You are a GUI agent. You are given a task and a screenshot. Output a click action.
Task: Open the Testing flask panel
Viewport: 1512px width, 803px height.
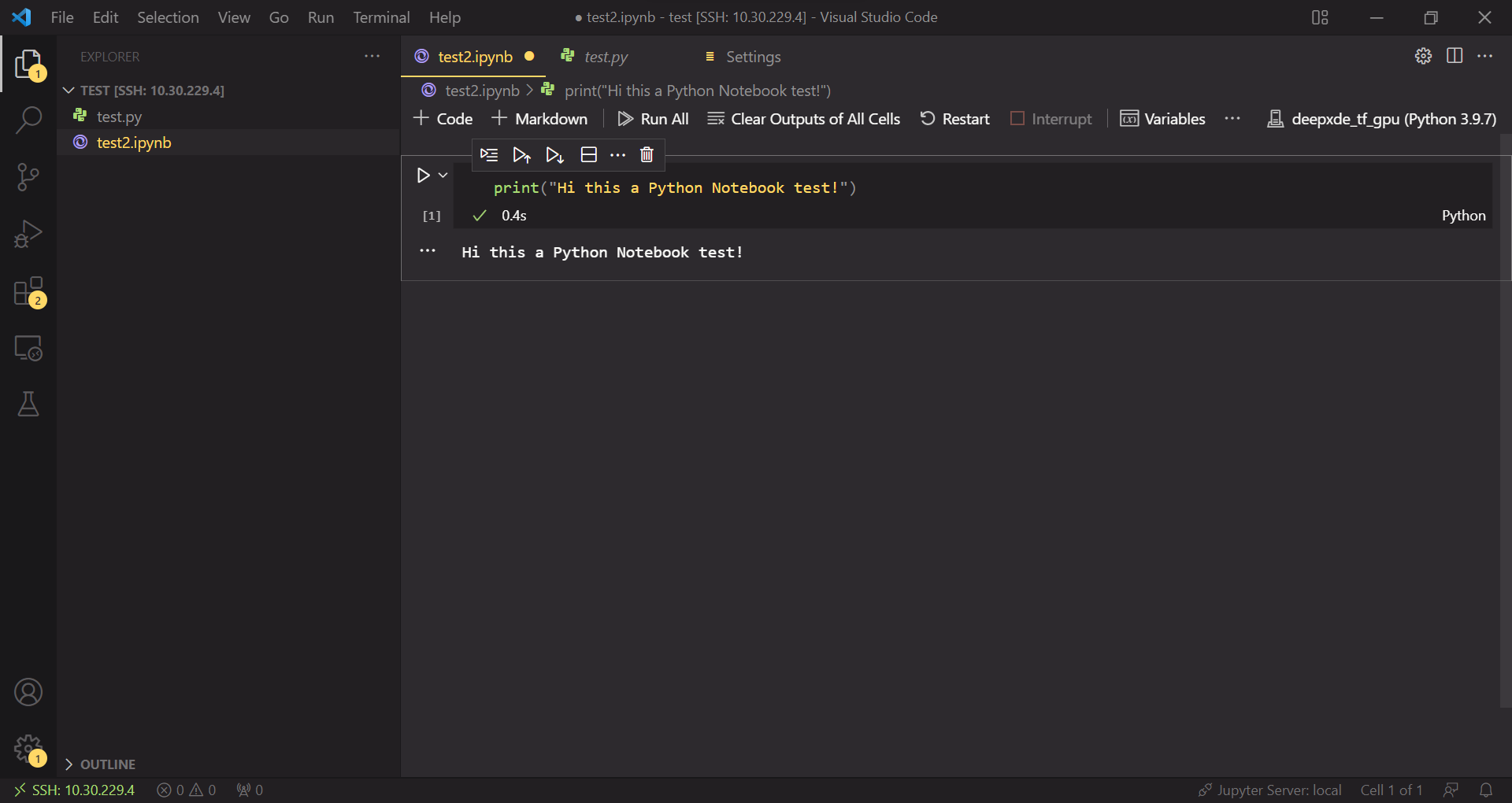pos(28,404)
